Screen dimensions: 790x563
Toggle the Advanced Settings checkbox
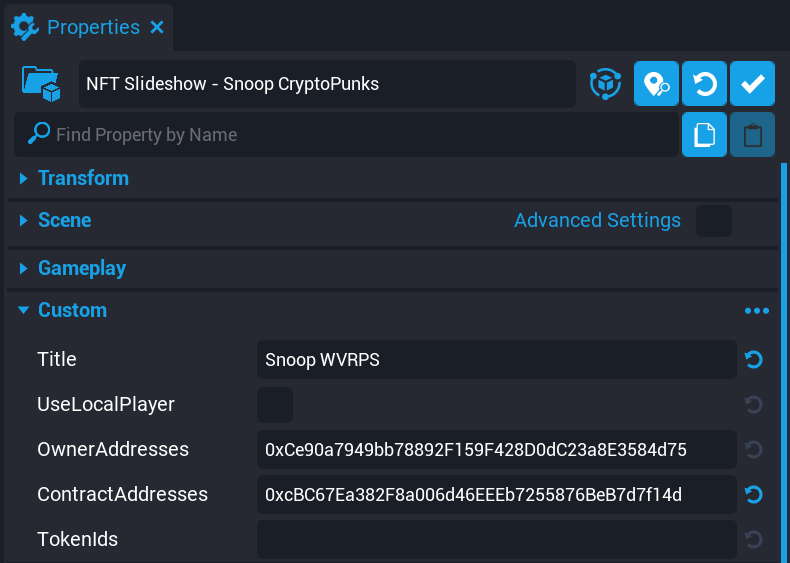tap(714, 221)
